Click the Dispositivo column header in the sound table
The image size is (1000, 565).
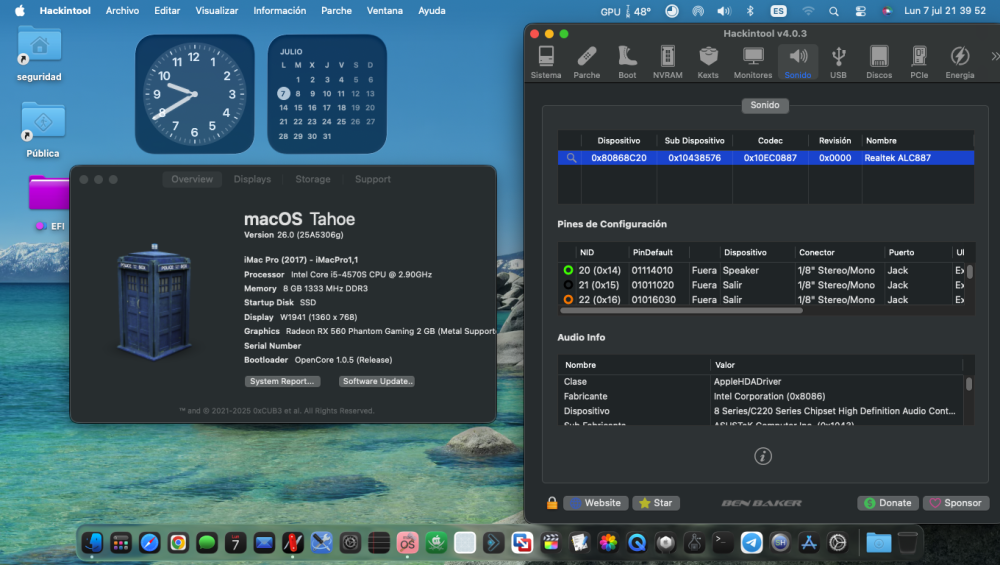(619, 141)
